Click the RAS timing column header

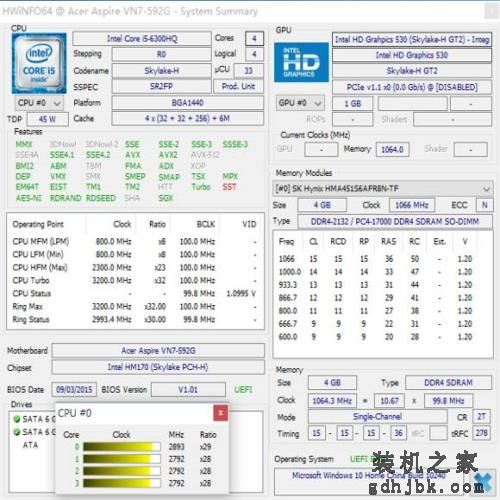(x=389, y=241)
